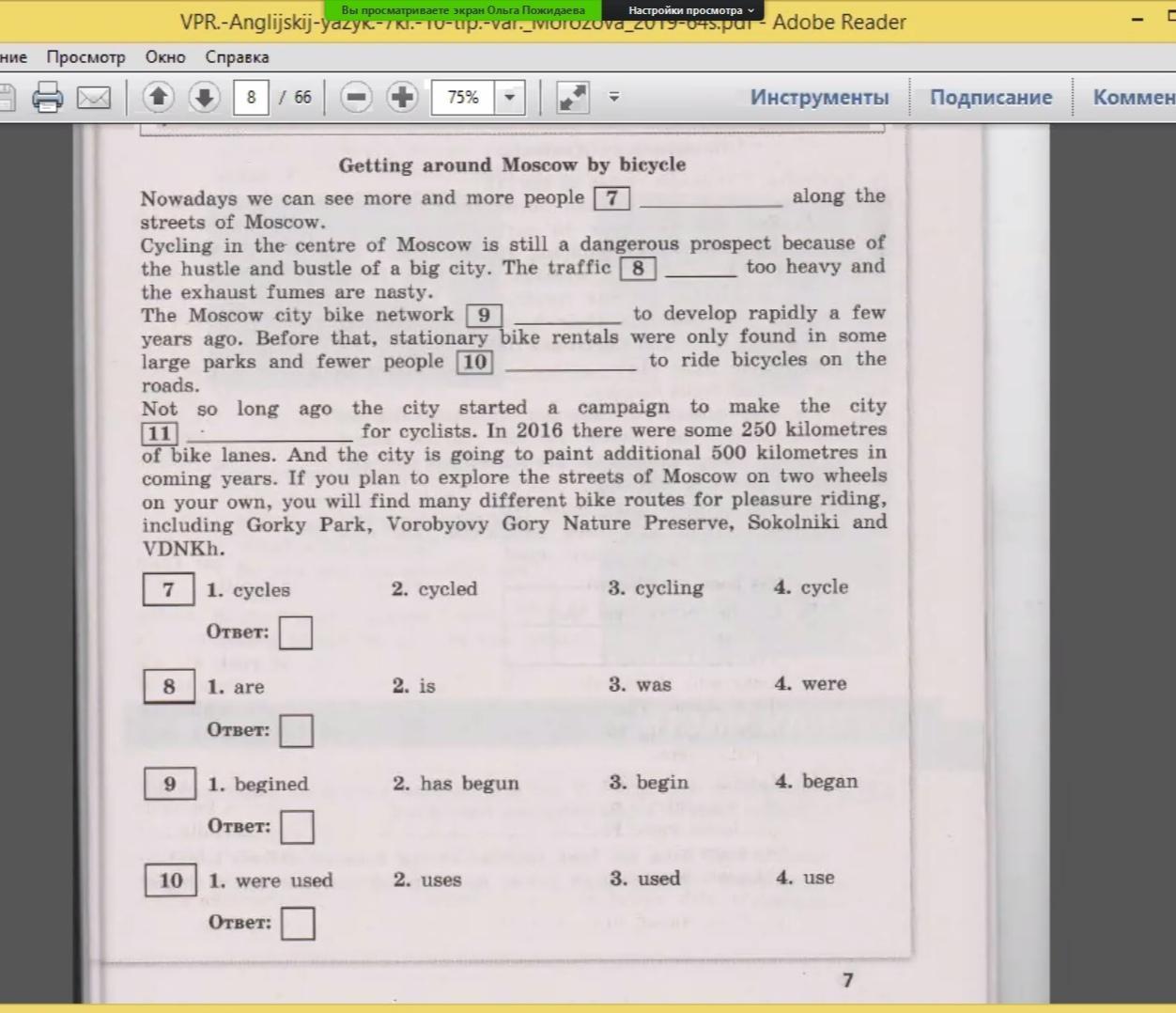Click option '2. has begun' in question 9

(456, 783)
